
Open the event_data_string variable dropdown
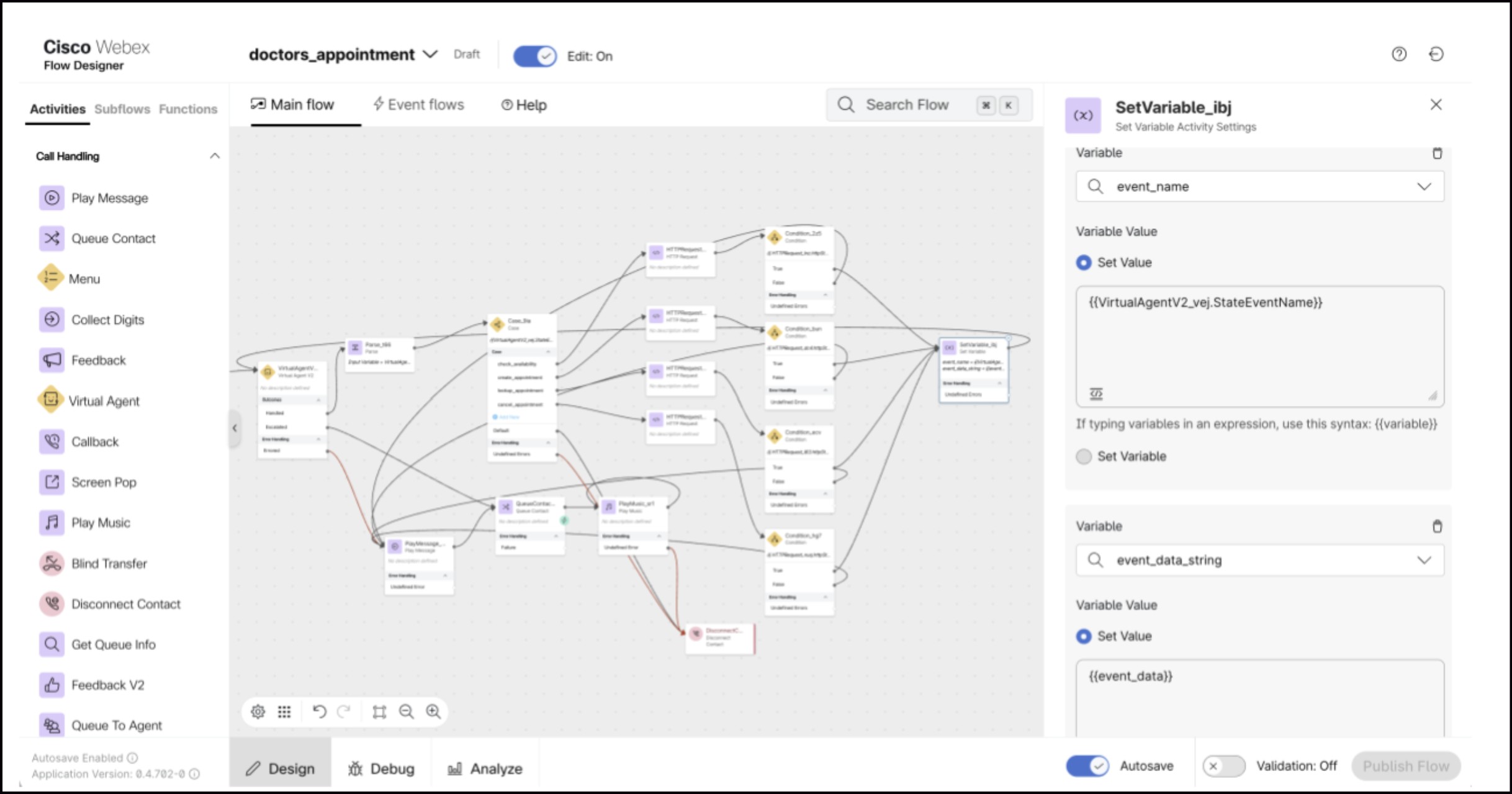(x=1424, y=560)
